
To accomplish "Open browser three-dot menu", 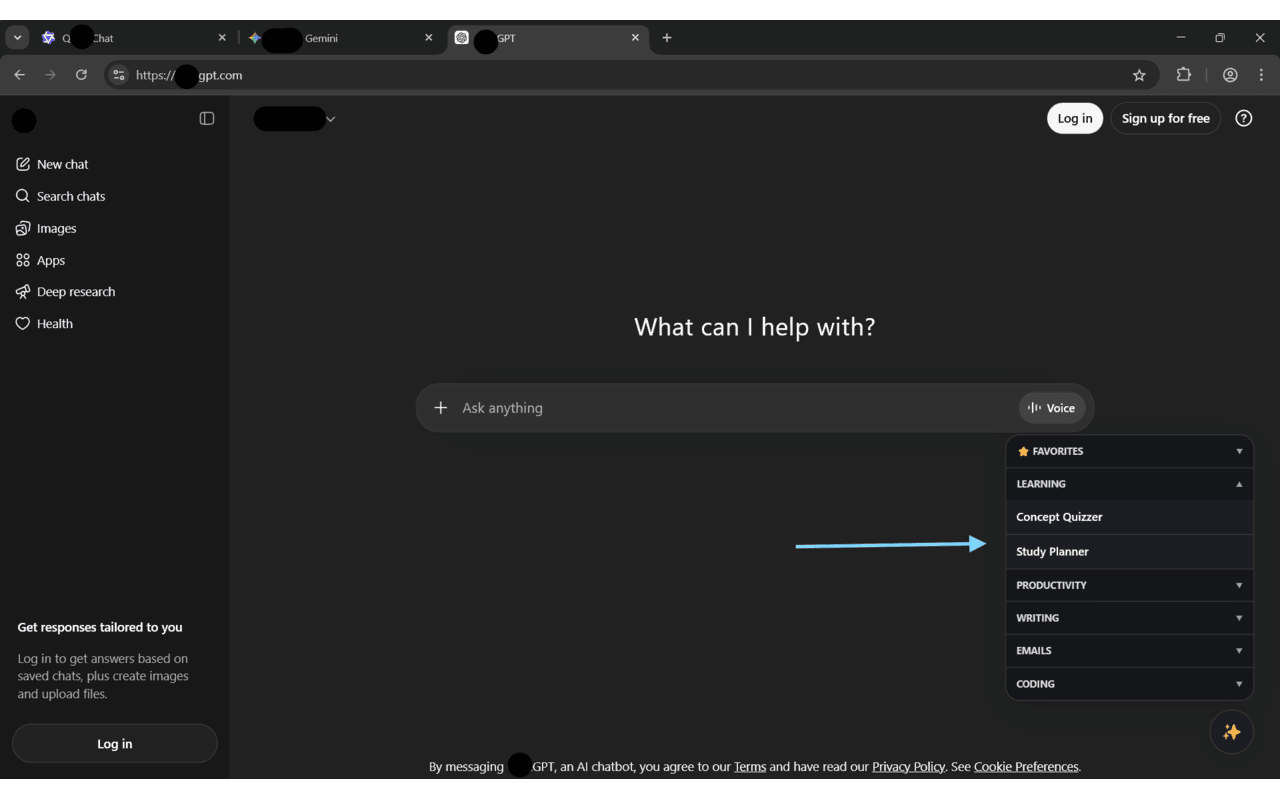I will pyautogui.click(x=1261, y=75).
